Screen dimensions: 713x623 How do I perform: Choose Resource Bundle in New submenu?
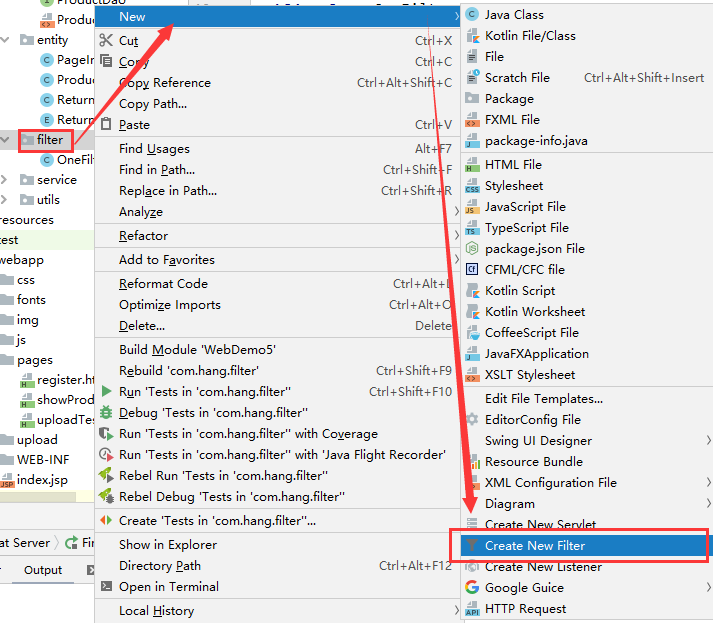(587, 462)
